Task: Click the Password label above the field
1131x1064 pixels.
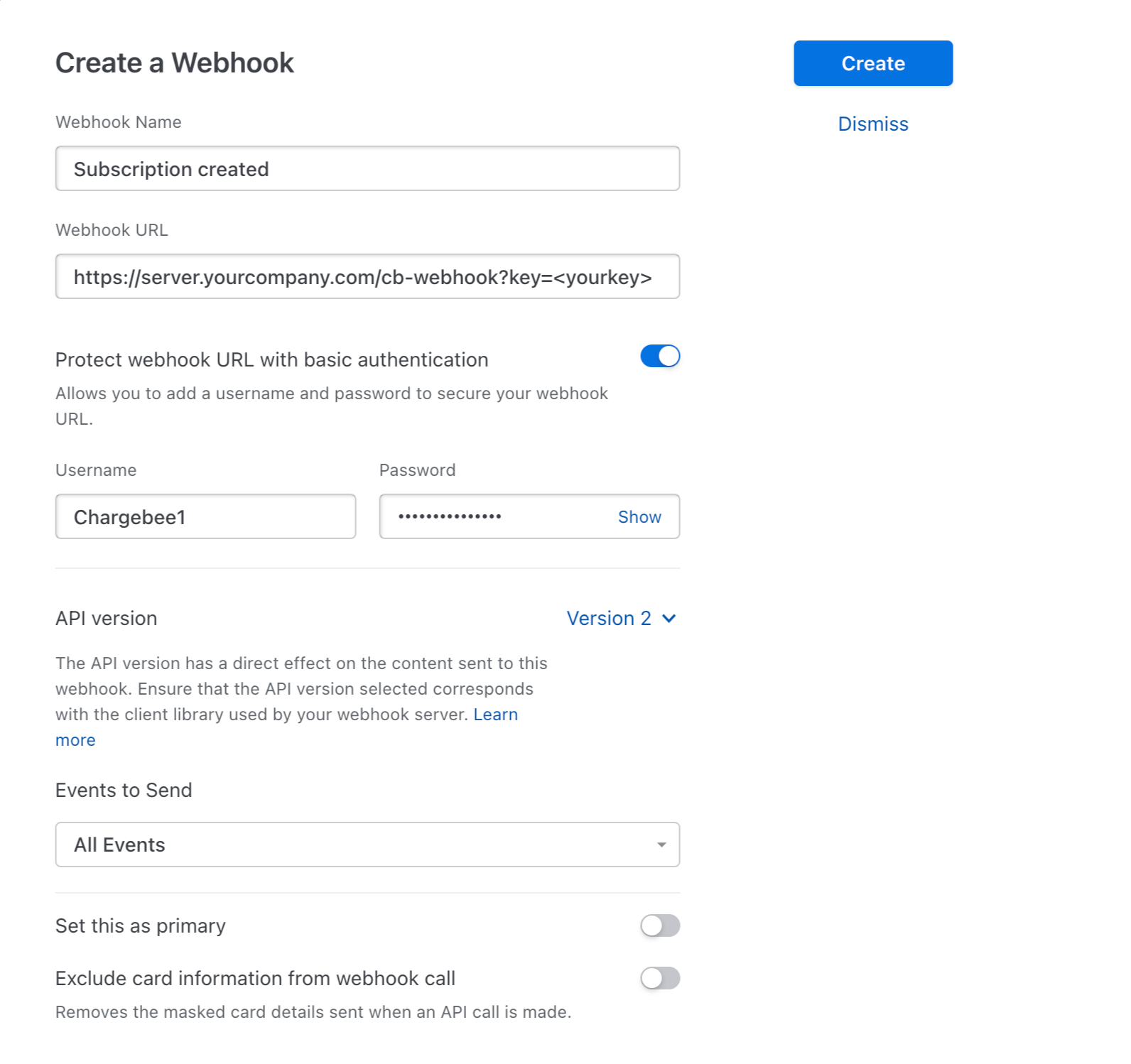Action: [x=417, y=470]
